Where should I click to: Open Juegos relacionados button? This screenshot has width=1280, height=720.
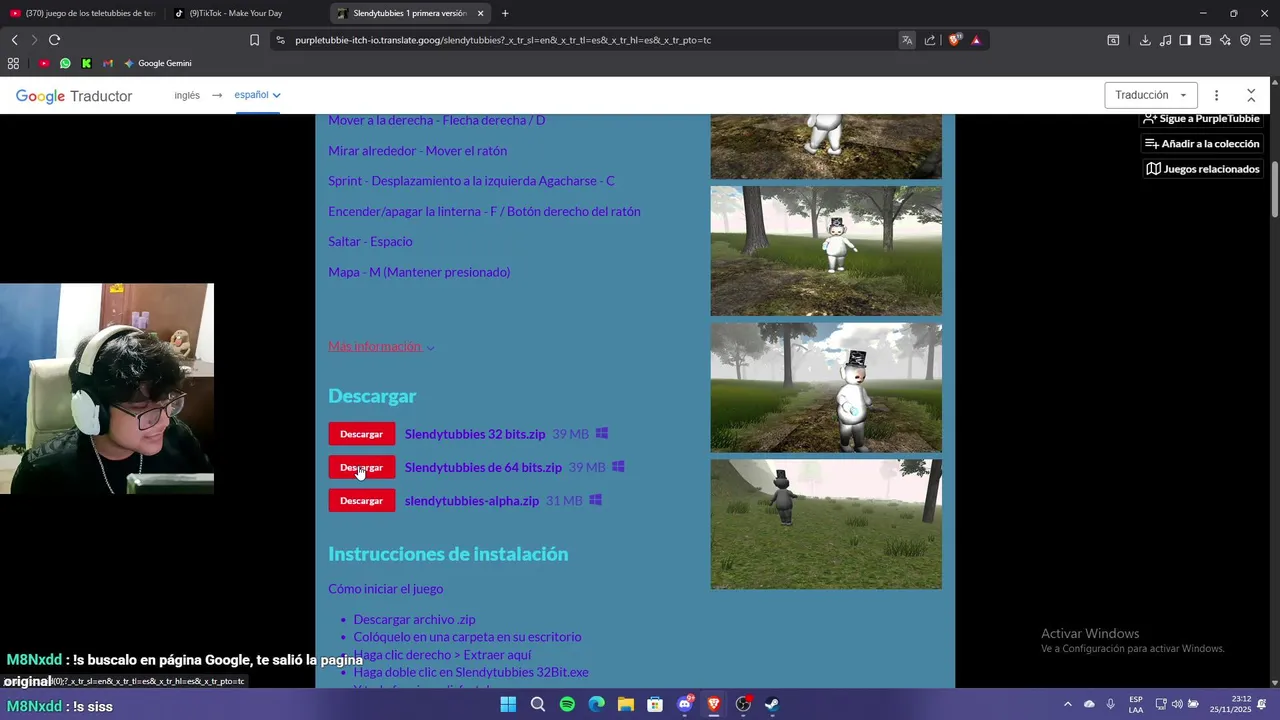tap(1202, 169)
